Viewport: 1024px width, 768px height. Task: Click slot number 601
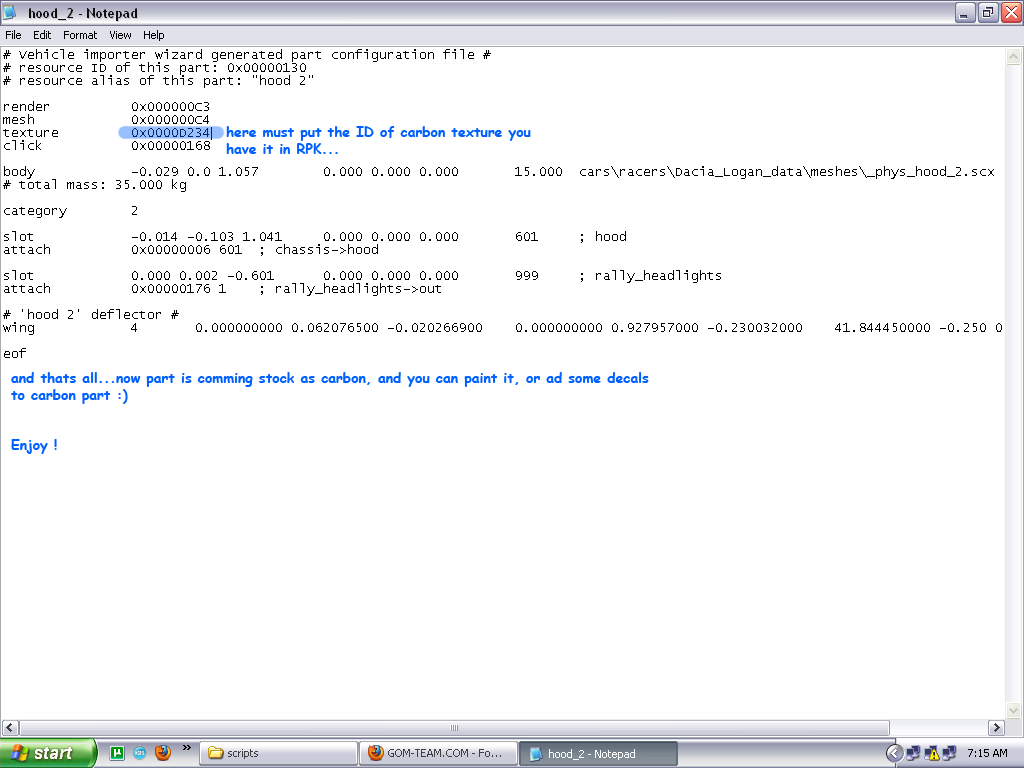click(526, 236)
